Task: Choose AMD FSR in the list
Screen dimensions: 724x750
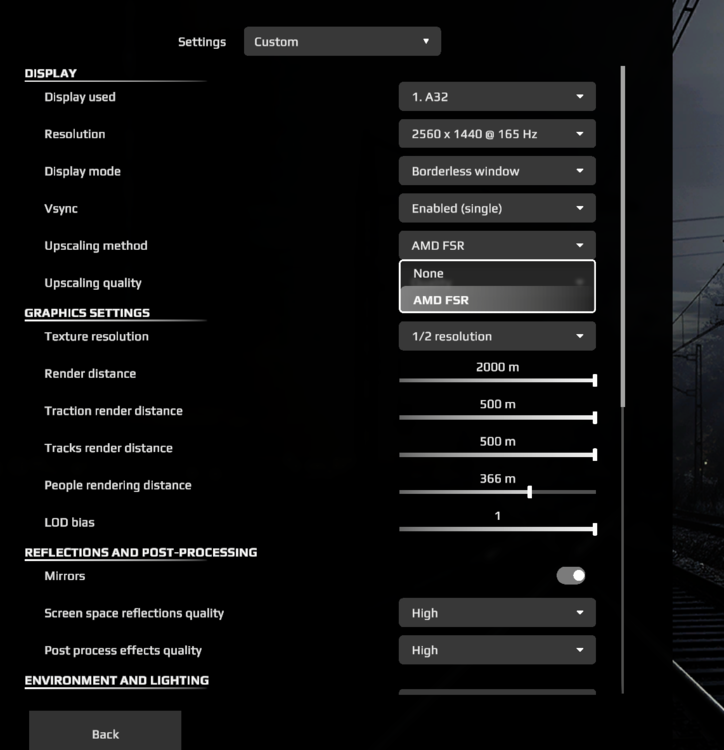Action: (496, 300)
